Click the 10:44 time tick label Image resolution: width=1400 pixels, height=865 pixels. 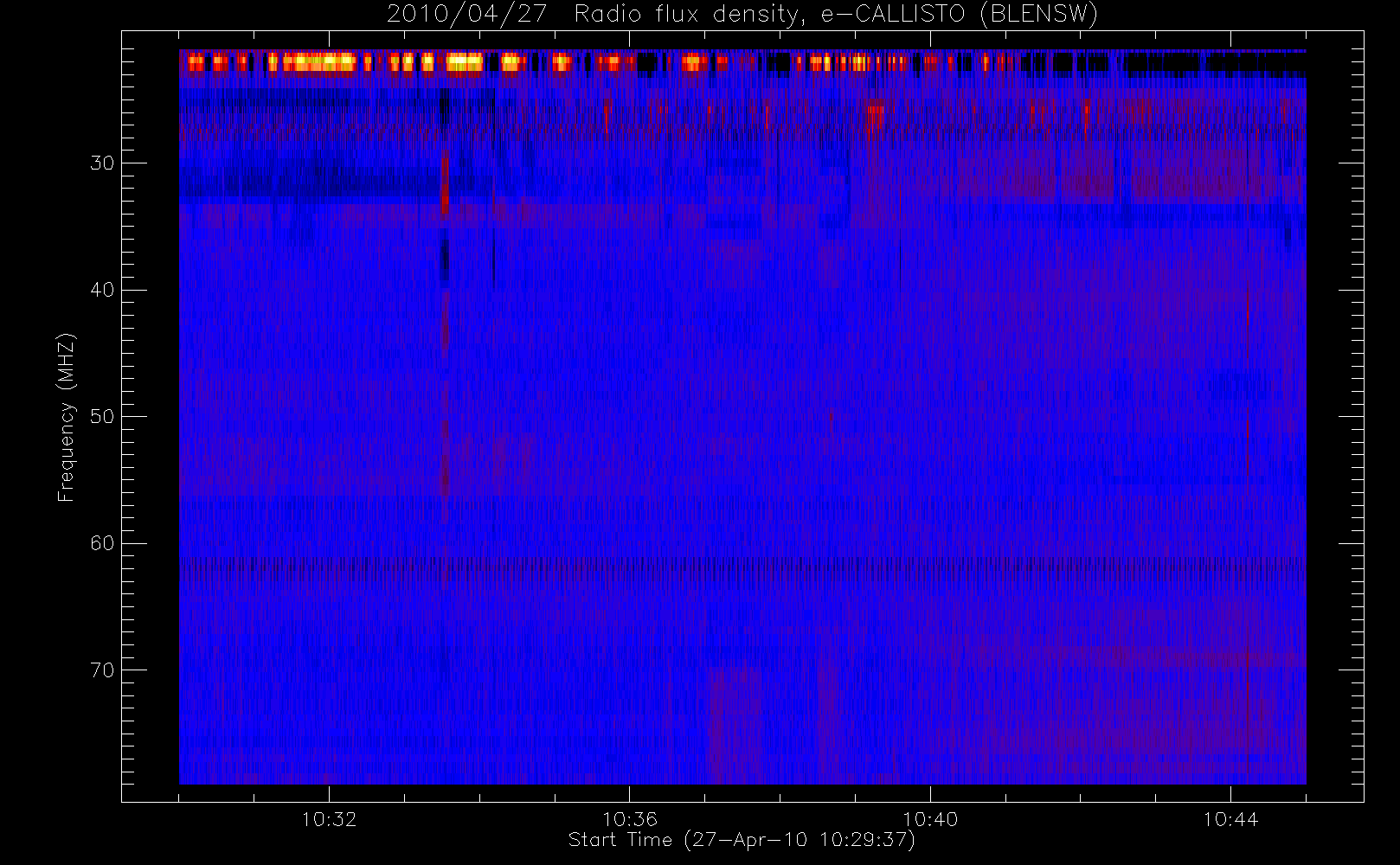click(x=1230, y=819)
